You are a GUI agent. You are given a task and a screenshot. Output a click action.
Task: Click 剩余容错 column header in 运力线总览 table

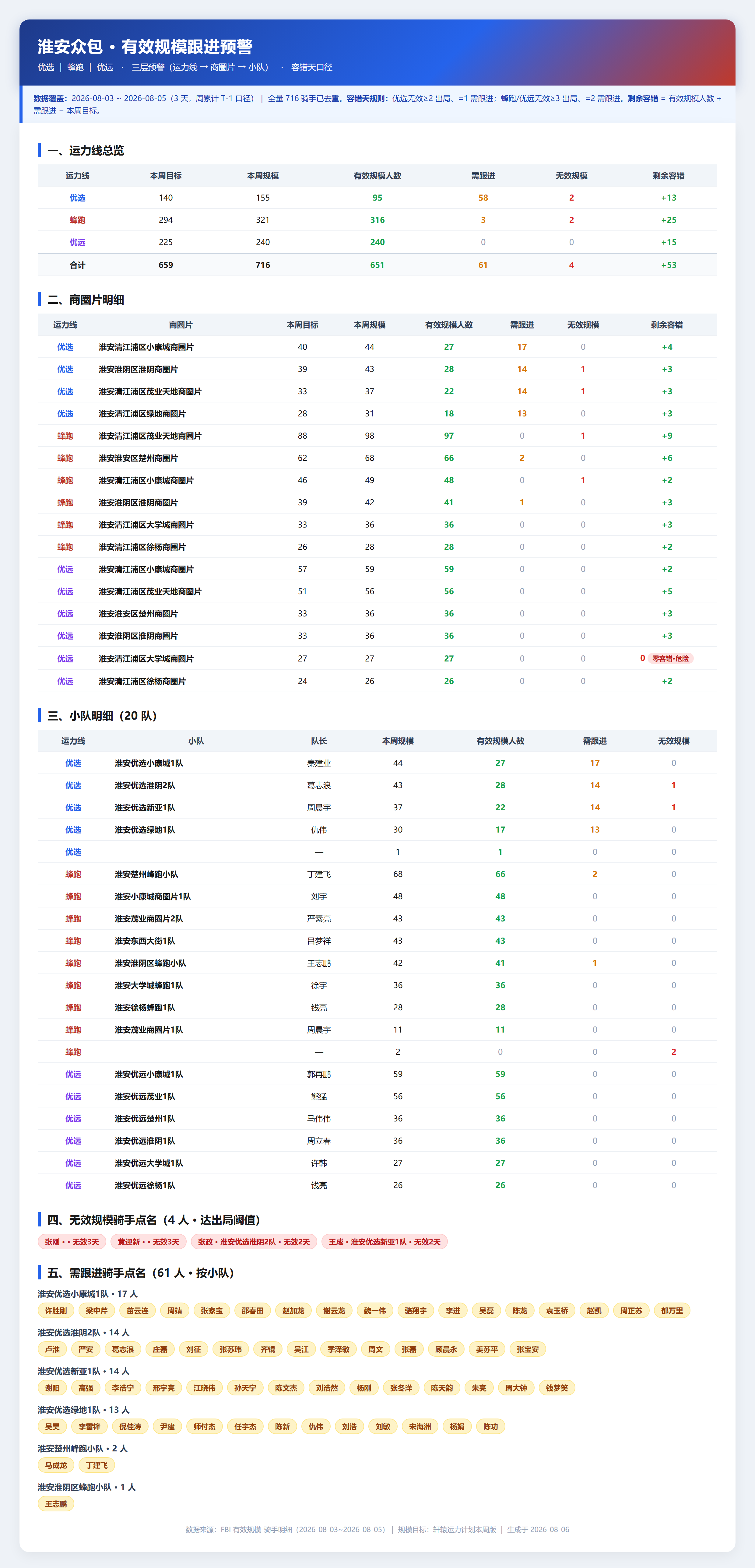(x=669, y=176)
